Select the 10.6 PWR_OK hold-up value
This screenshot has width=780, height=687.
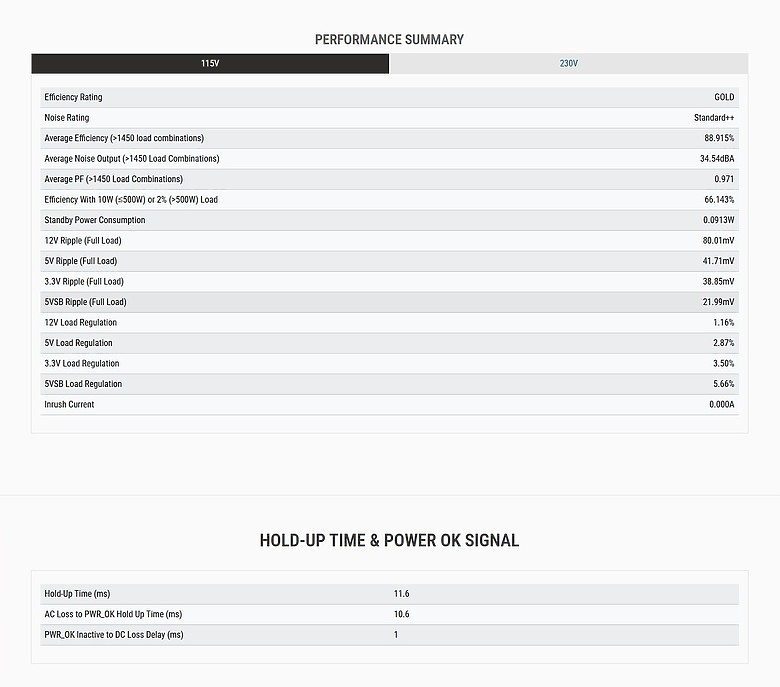point(401,614)
